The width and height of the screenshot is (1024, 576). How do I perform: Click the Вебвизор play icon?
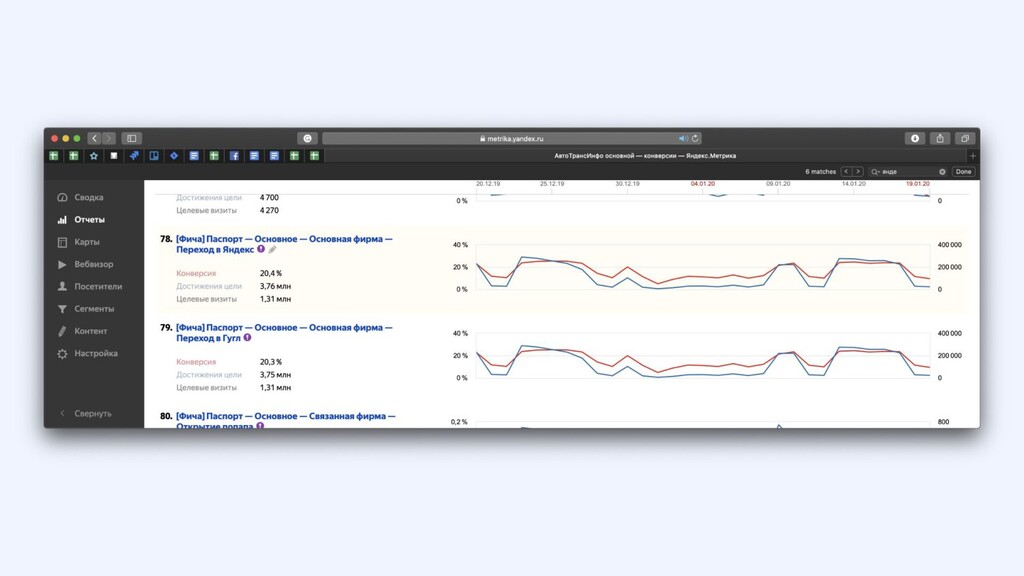(62, 264)
